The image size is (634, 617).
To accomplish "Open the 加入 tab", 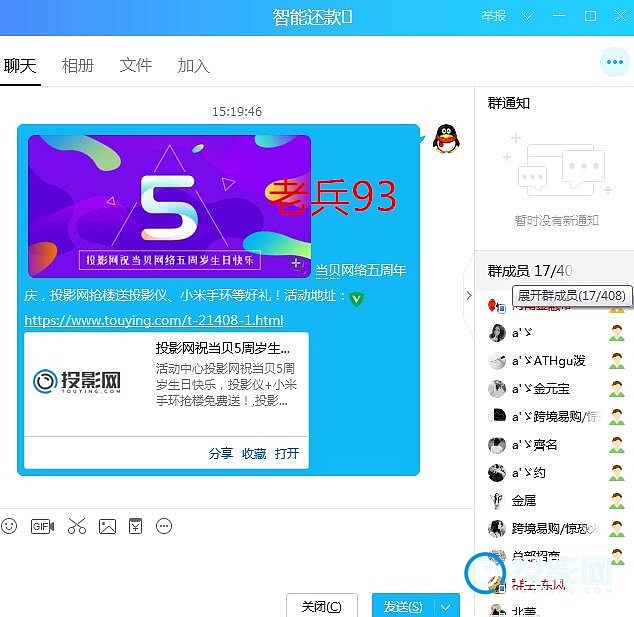I will click(x=194, y=66).
